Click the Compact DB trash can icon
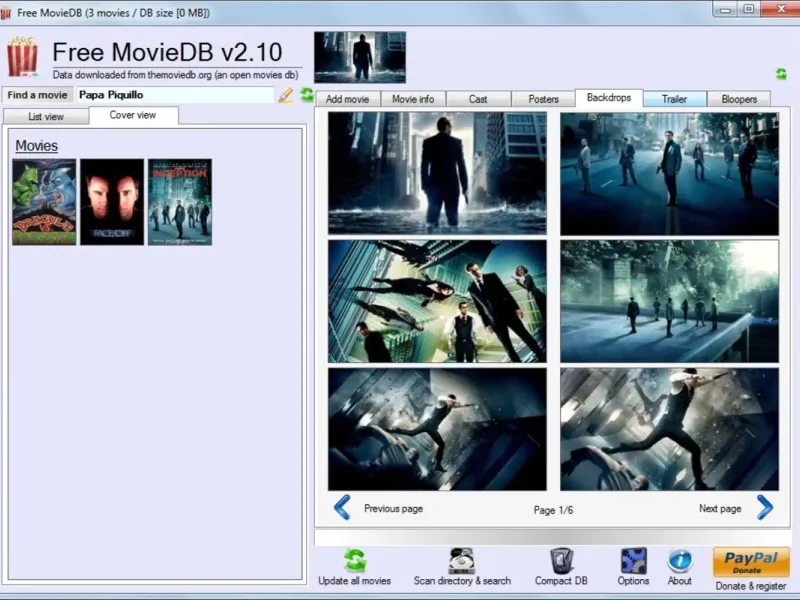Viewport: 800px width, 600px height. point(561,561)
